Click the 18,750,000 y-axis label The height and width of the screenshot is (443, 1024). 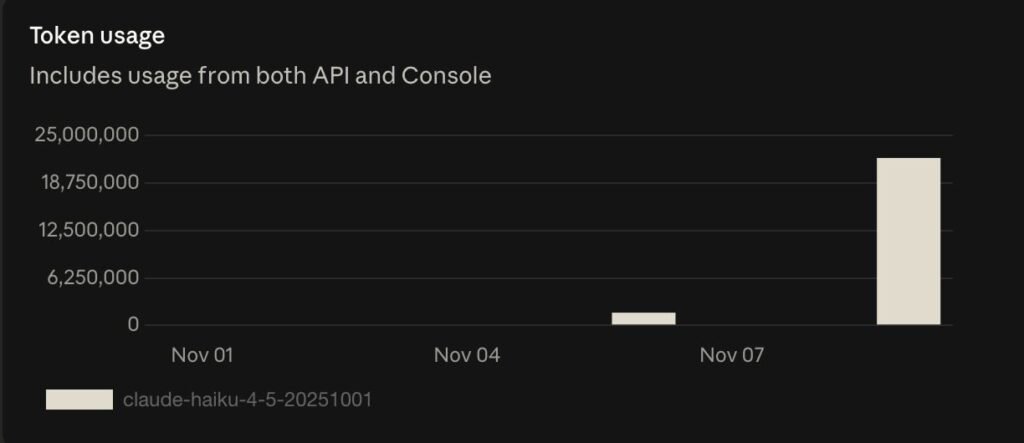tap(87, 183)
